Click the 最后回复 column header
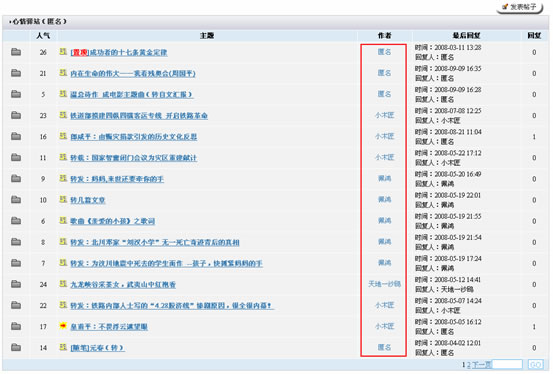Viewport: 553px width, 374px height. 466,36
